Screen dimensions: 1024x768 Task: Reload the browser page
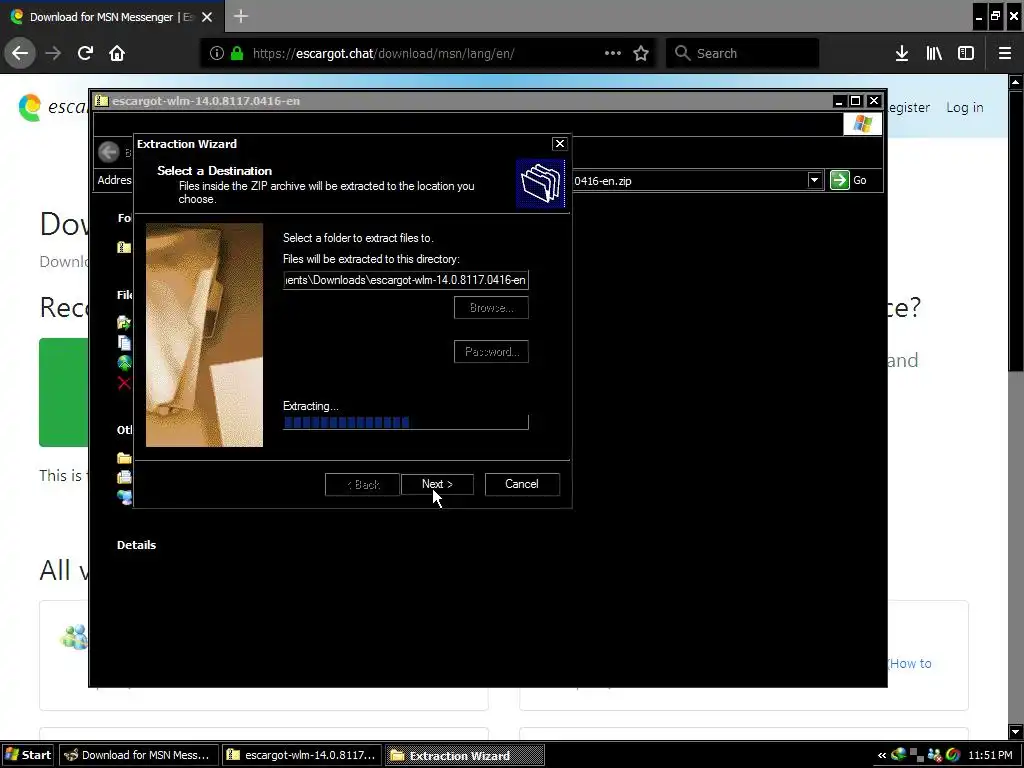pos(85,53)
